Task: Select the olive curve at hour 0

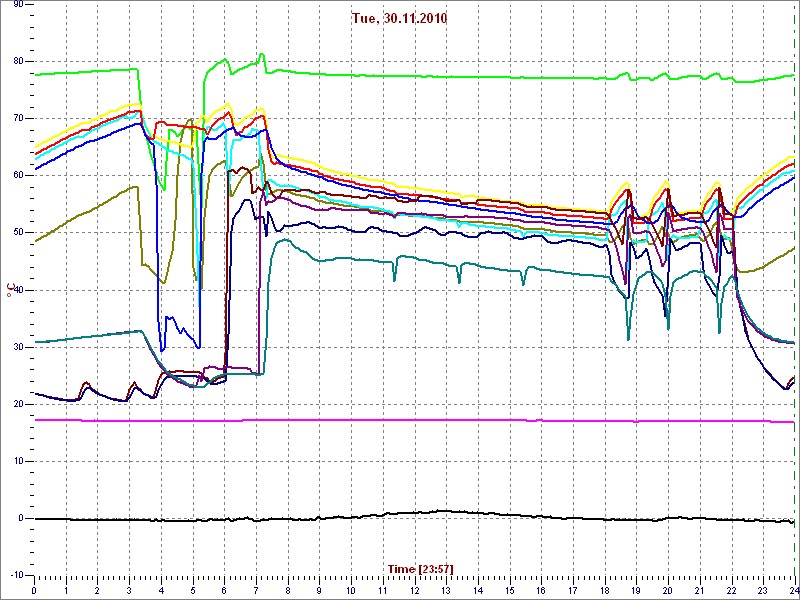Action: pyautogui.click(x=37, y=240)
